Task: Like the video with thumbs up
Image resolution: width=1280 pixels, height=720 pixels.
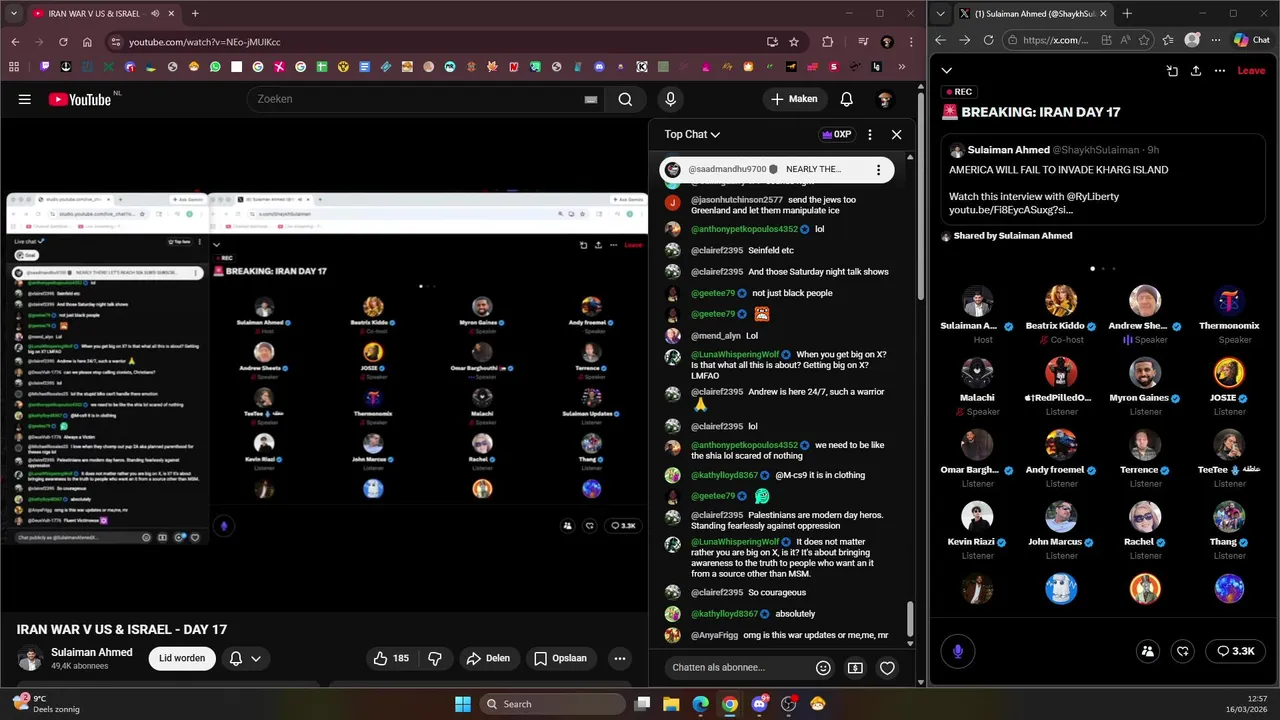Action: coord(391,658)
